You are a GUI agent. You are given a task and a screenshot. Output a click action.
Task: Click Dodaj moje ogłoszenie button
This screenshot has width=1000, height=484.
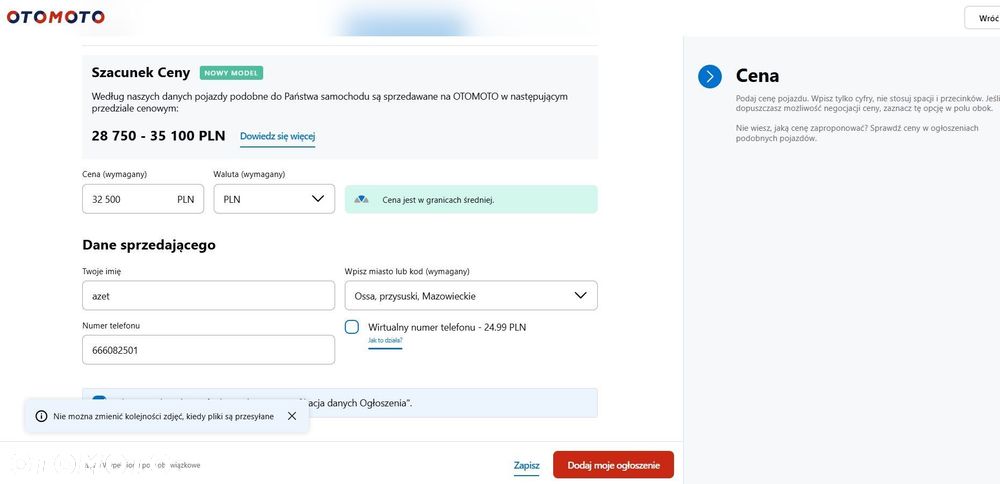tap(614, 466)
